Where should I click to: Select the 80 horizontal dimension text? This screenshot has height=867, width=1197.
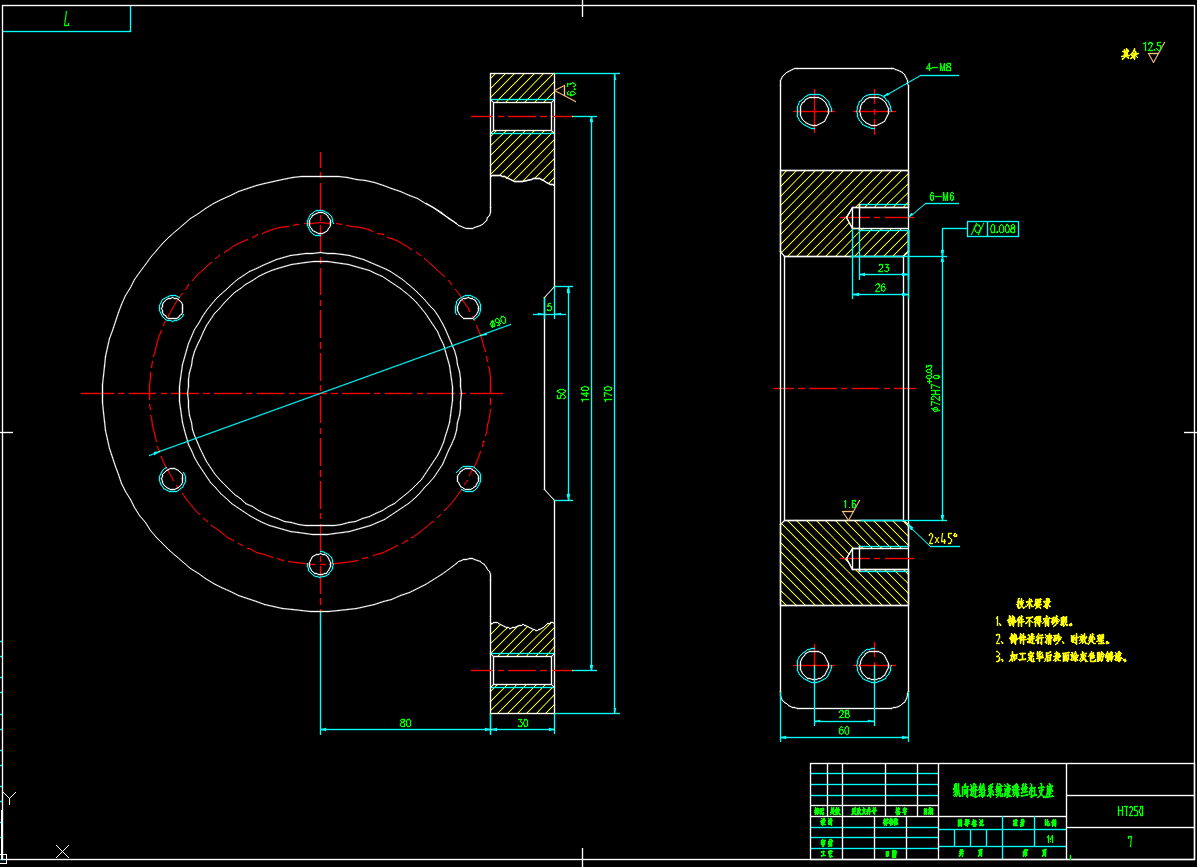(x=405, y=722)
